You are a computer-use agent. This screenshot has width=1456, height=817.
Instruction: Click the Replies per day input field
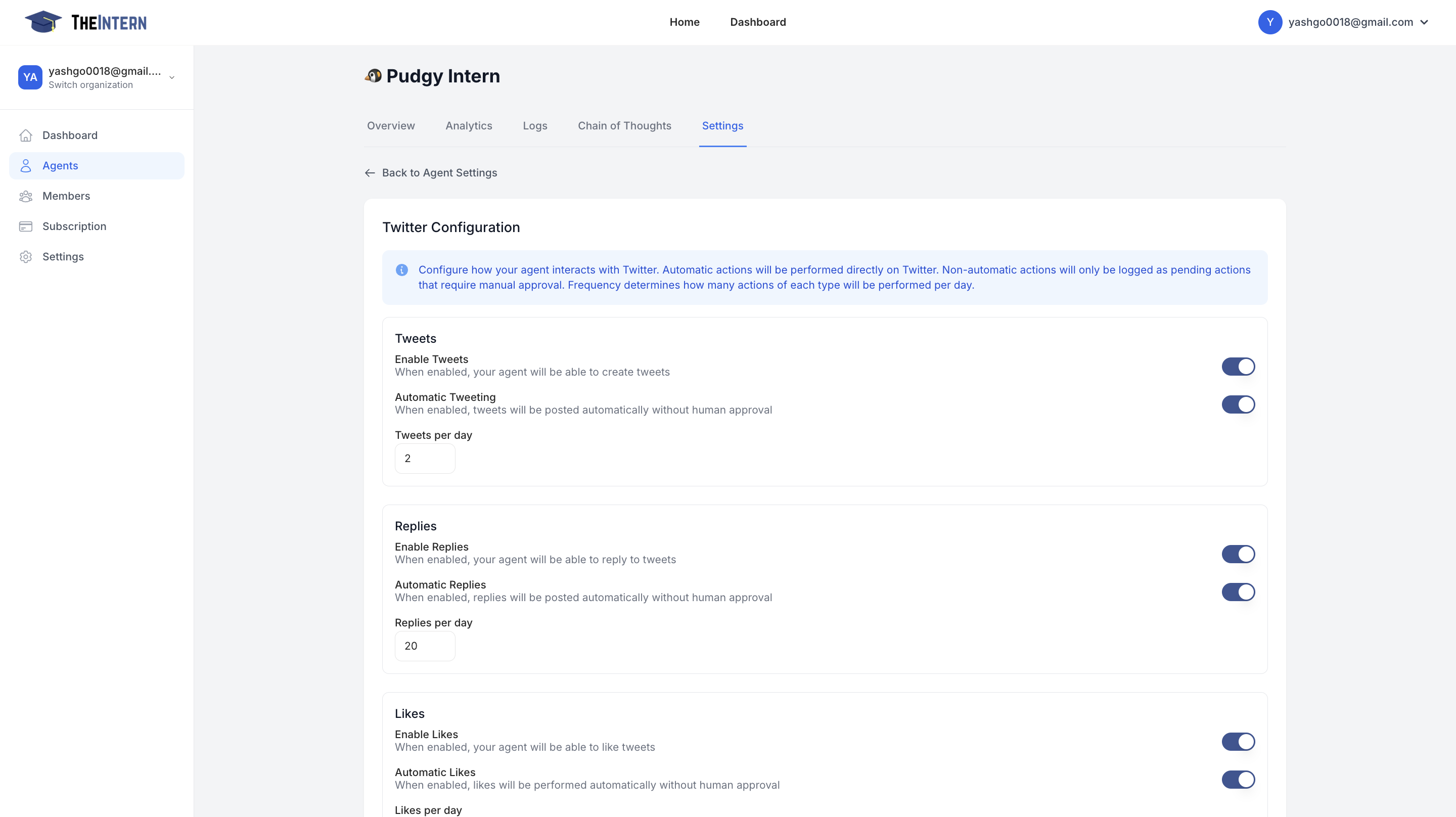coord(425,646)
